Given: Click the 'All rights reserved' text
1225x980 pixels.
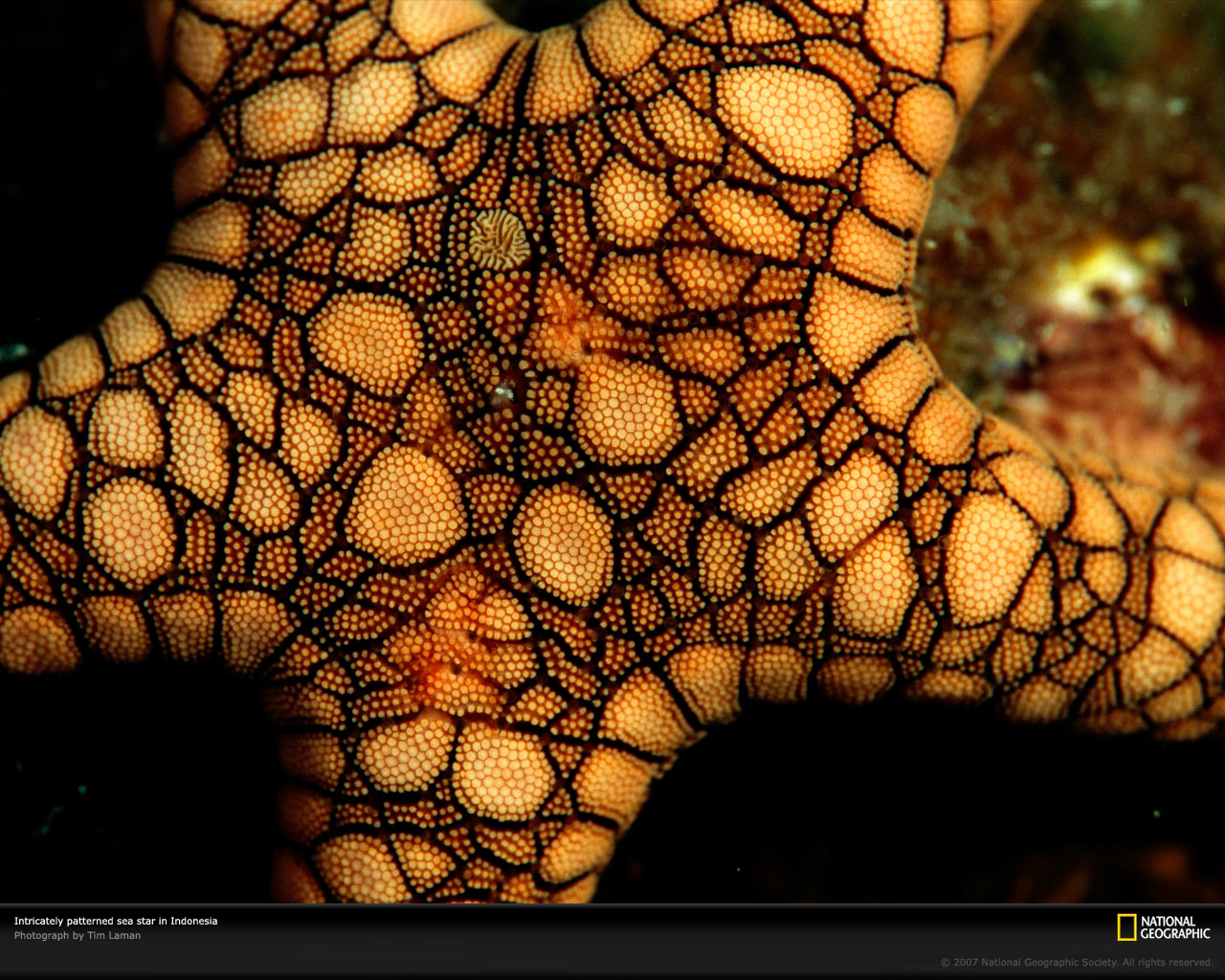Looking at the screenshot, I should point(1168,963).
